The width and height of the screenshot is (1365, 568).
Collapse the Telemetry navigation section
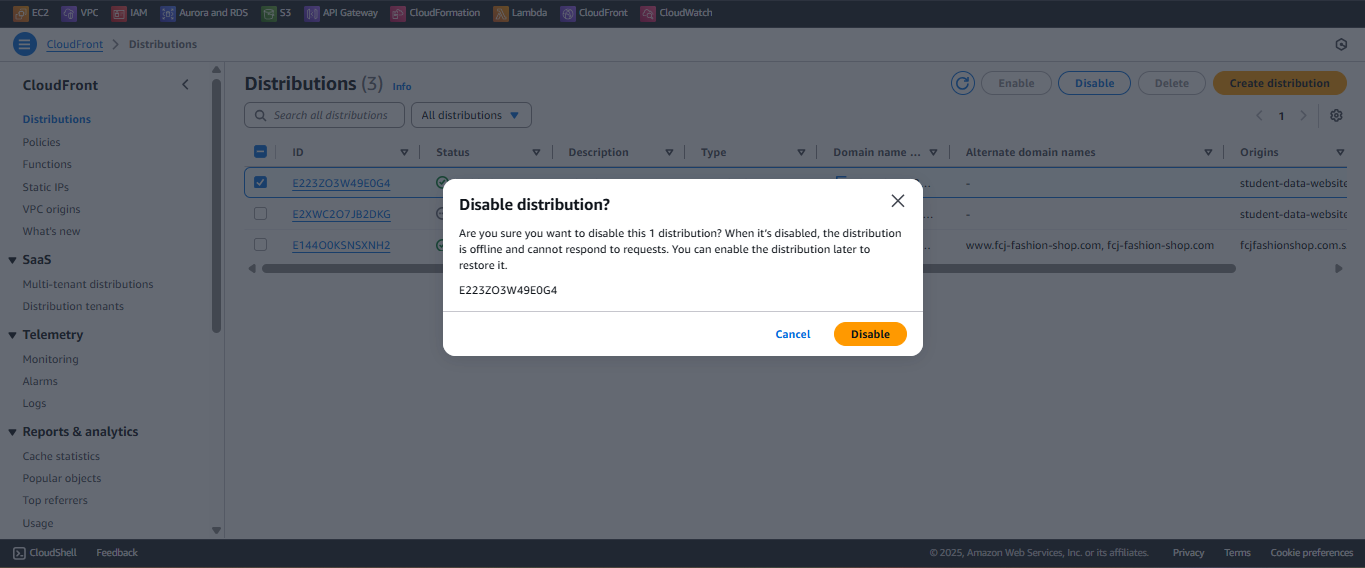pyautogui.click(x=12, y=335)
